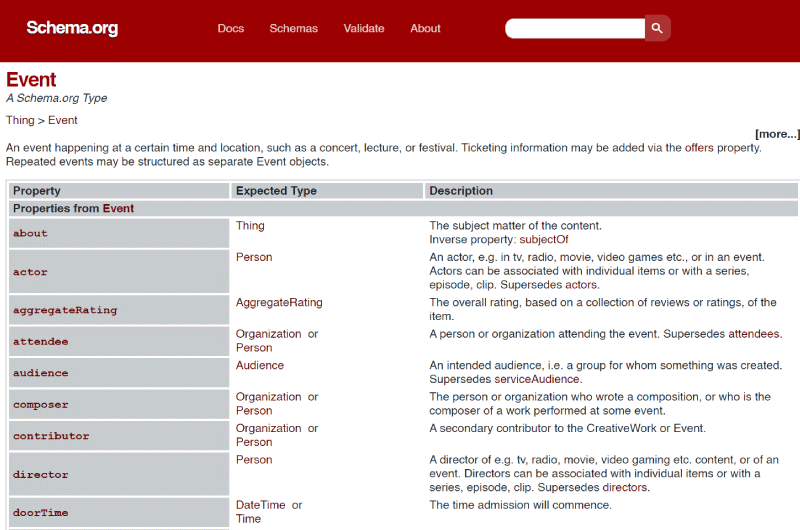
Task: Open the actor property
Action: 30,272
